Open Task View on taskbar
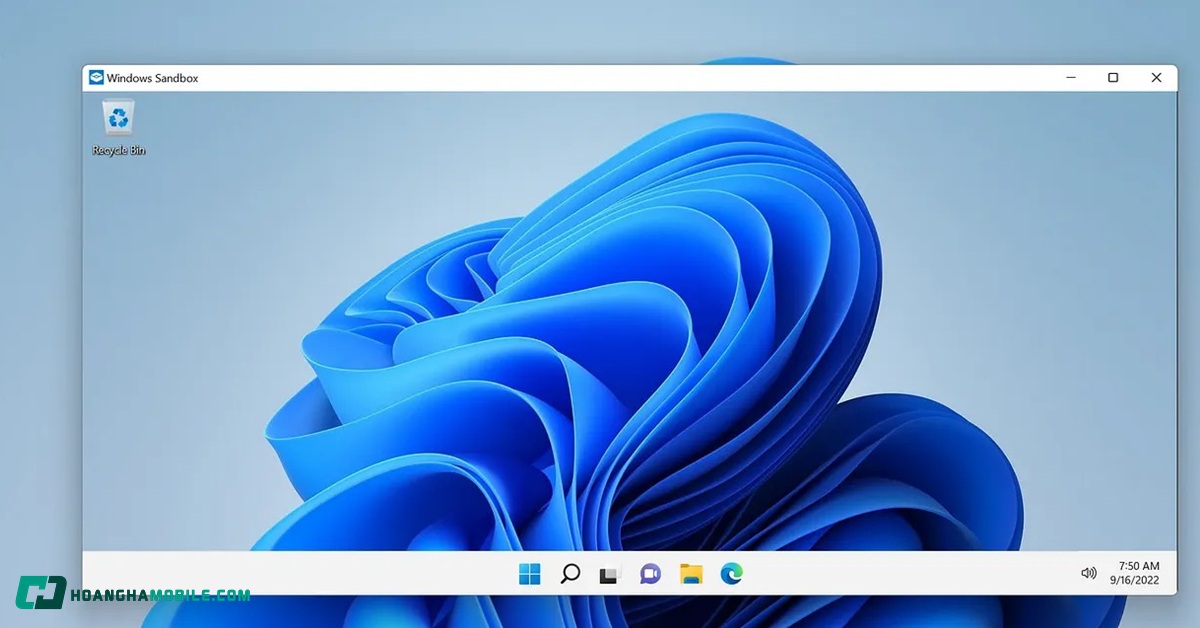Viewport: 1200px width, 628px height. (610, 574)
